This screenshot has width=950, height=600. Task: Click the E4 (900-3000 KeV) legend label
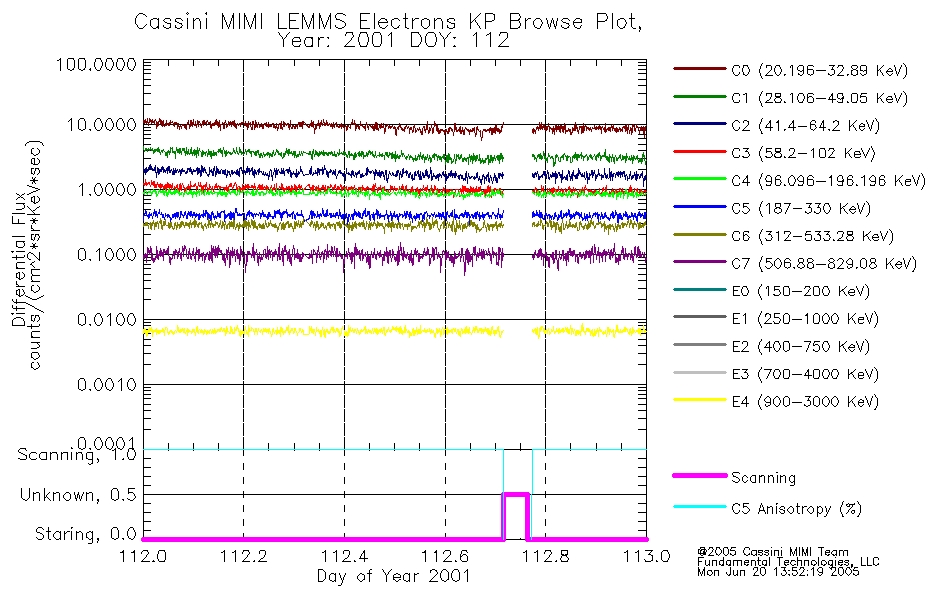click(x=805, y=402)
